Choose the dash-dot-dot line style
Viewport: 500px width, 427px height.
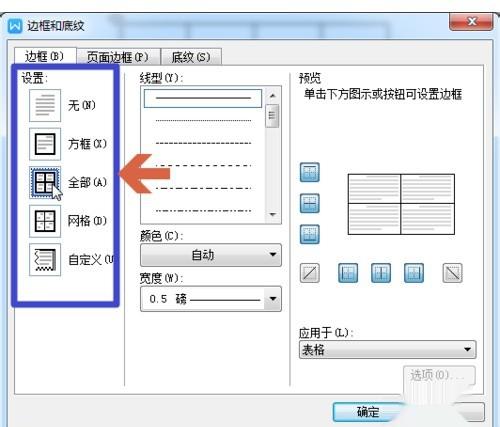pos(203,211)
